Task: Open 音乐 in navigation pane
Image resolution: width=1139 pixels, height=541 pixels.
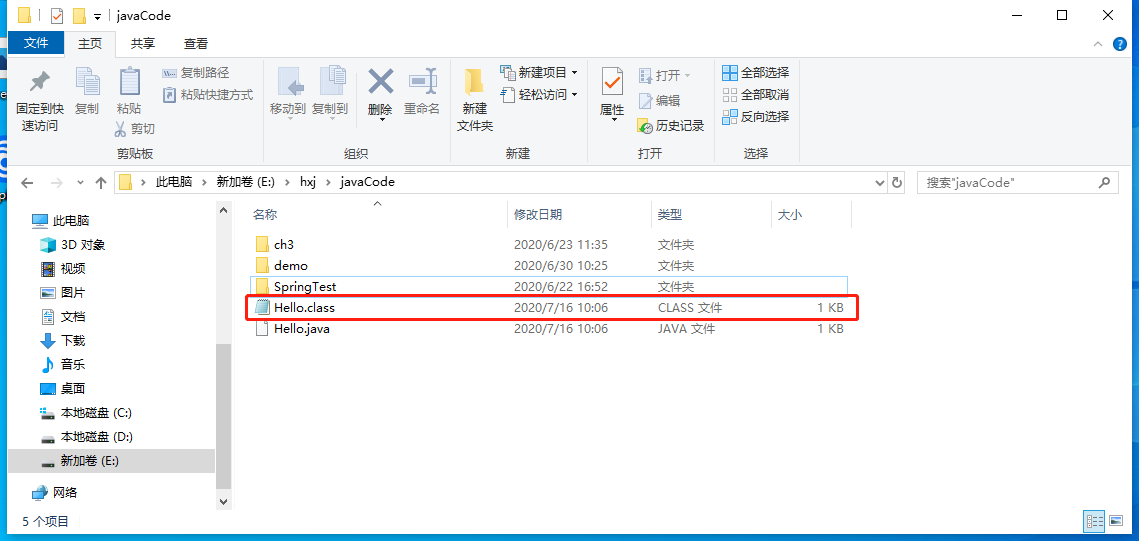Action: click(x=62, y=365)
